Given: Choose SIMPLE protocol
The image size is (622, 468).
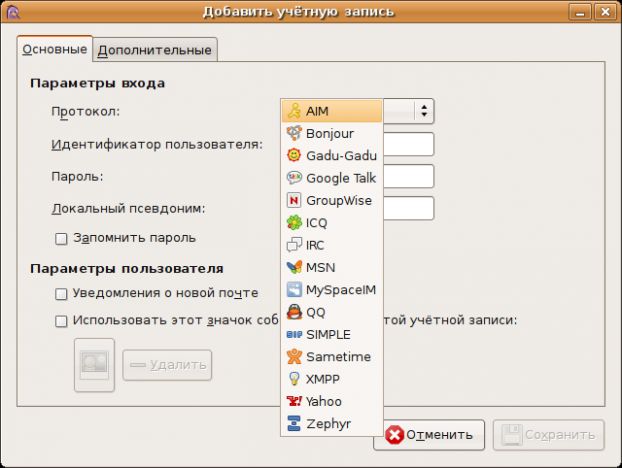Looking at the screenshot, I should (x=332, y=334).
